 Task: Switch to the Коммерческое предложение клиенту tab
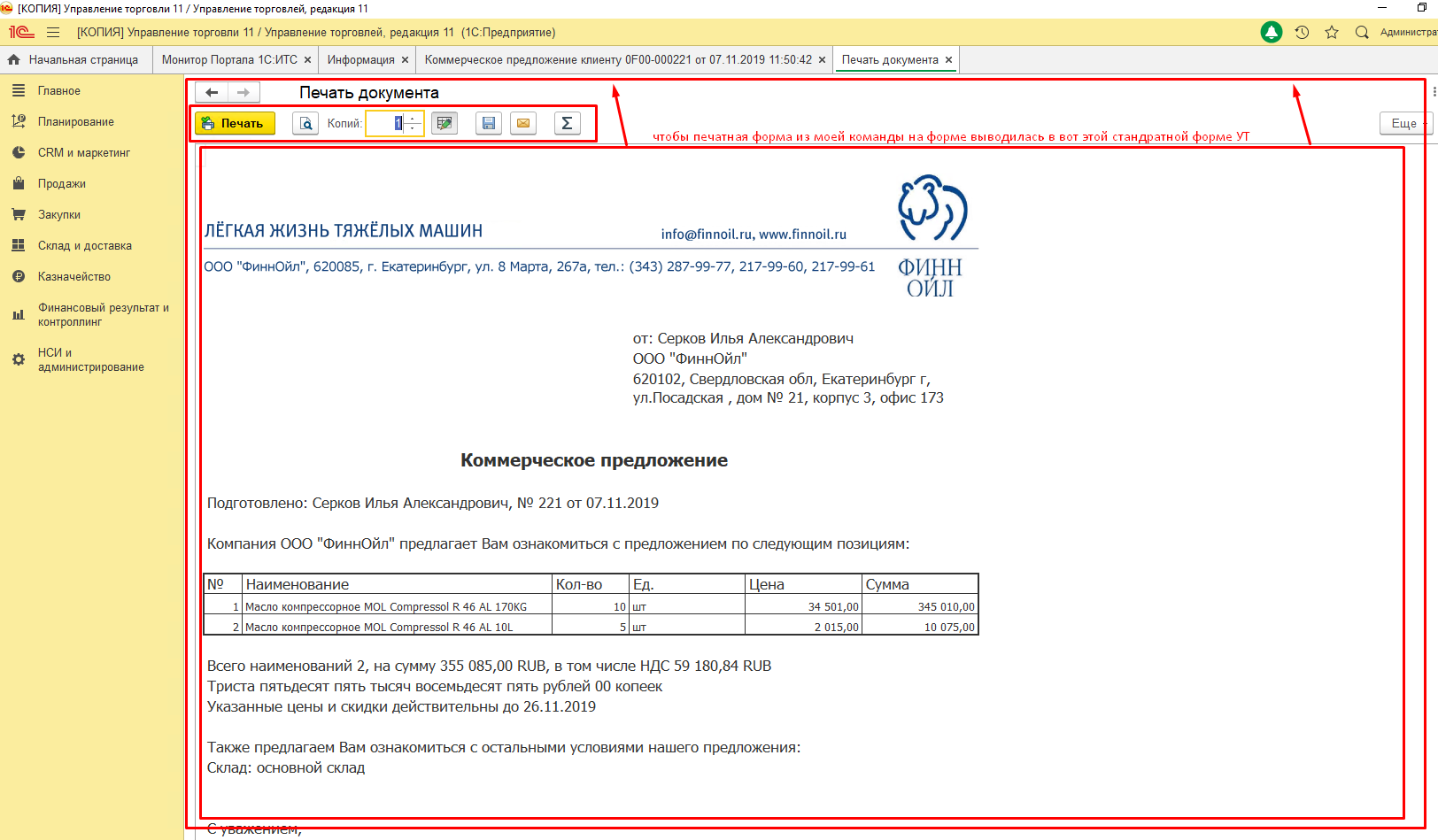click(x=617, y=60)
